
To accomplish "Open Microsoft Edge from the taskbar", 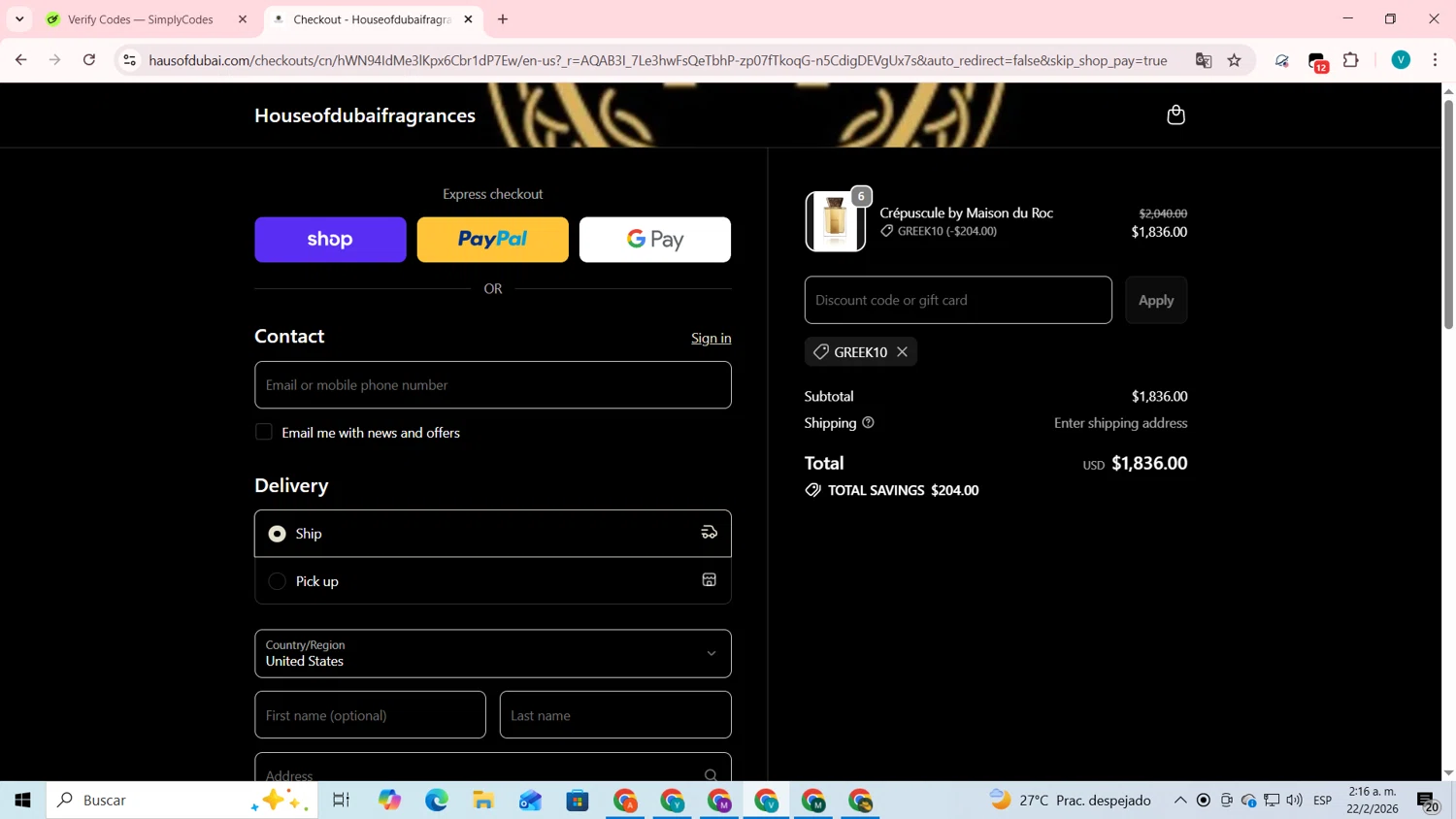I will click(x=437, y=801).
